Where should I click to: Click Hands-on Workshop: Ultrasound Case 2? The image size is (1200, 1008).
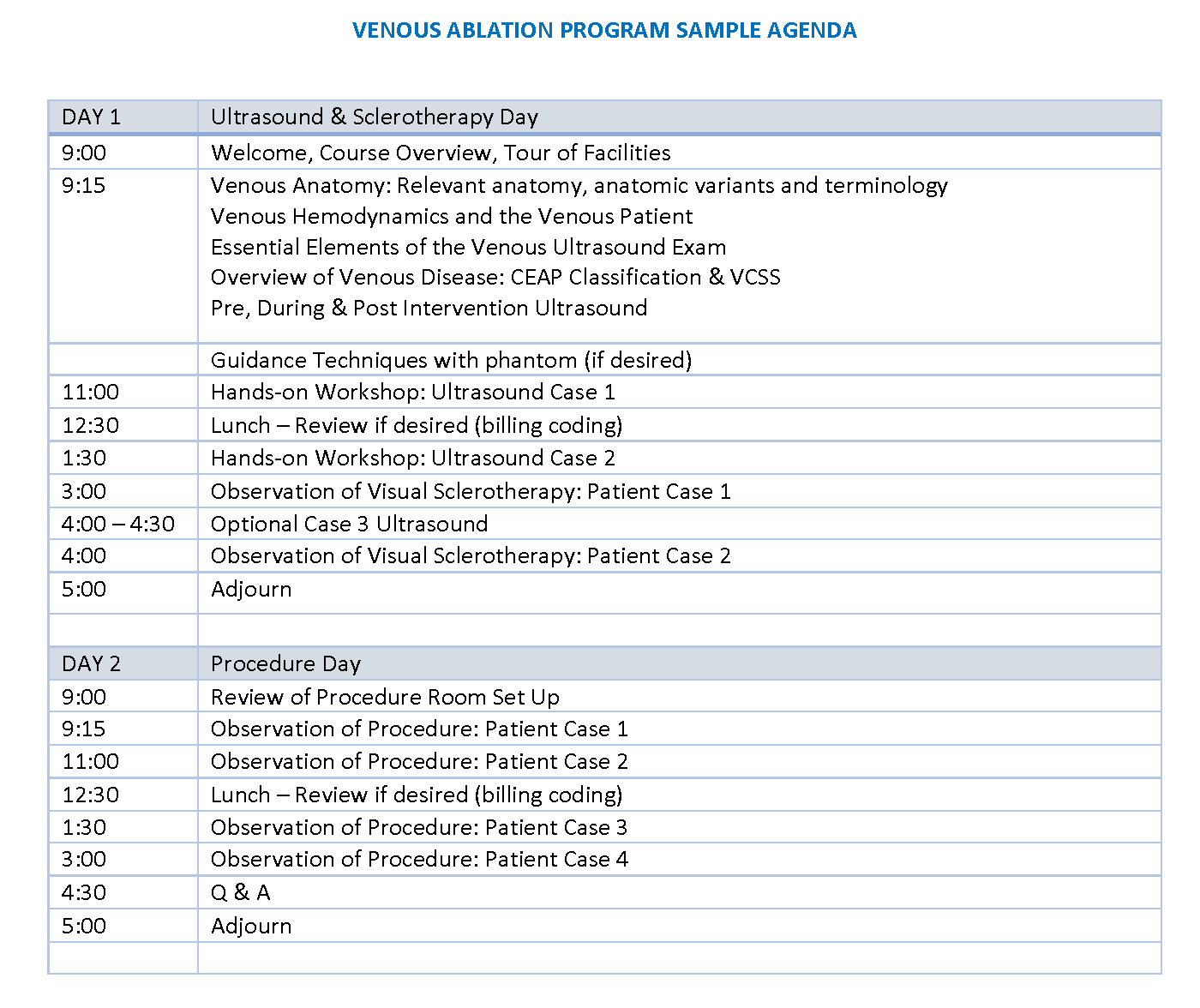[x=413, y=458]
